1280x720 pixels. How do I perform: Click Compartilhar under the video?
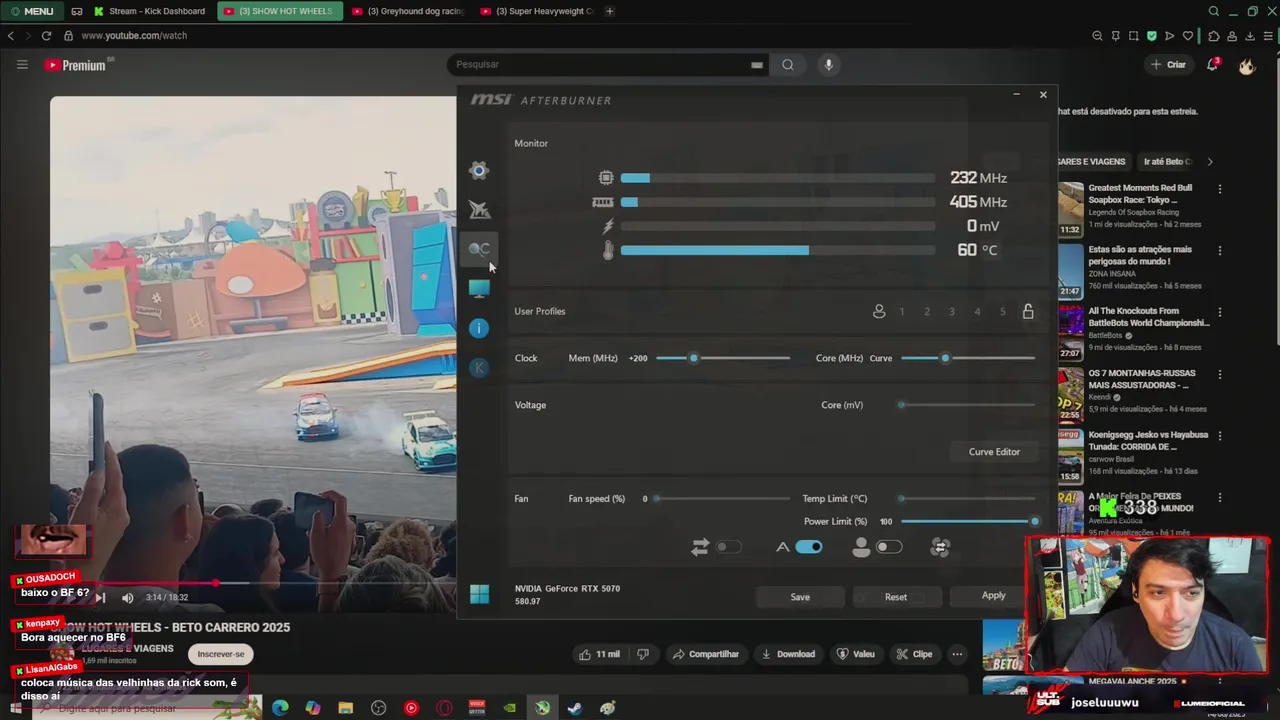(706, 654)
